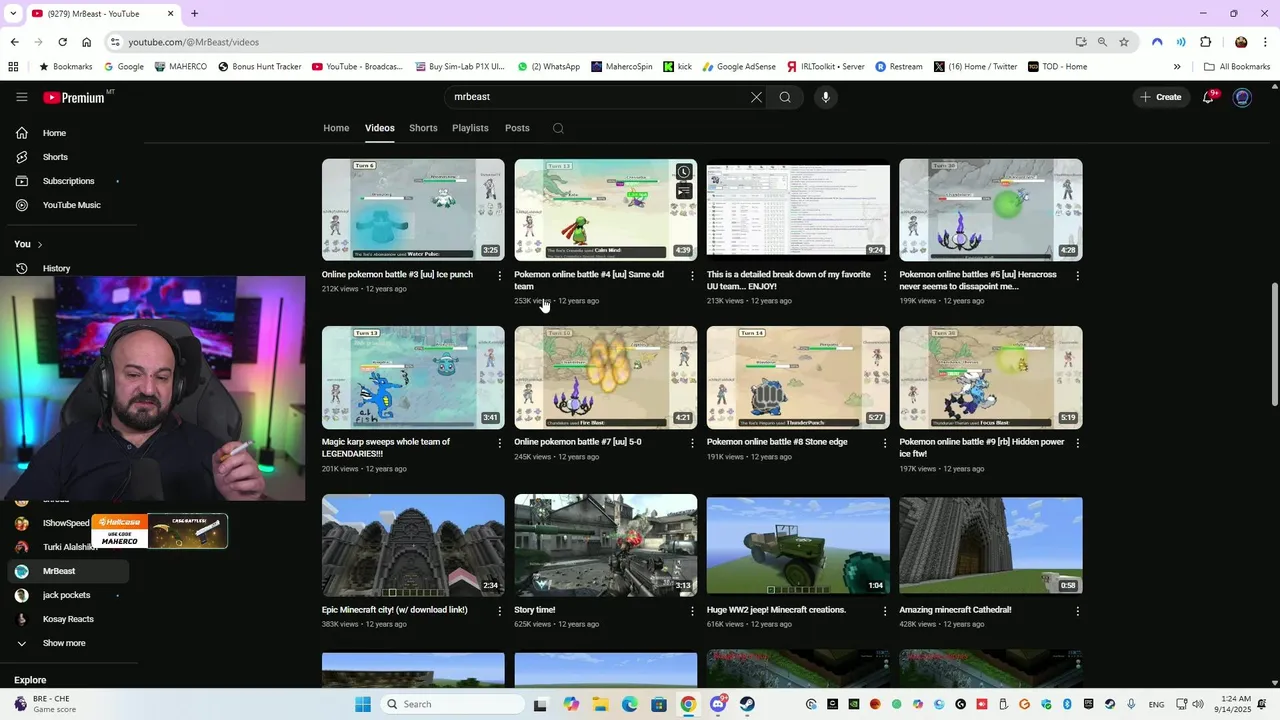Add Pokemon battle #4 to Watch later
The image size is (1280, 720).
coord(684,172)
